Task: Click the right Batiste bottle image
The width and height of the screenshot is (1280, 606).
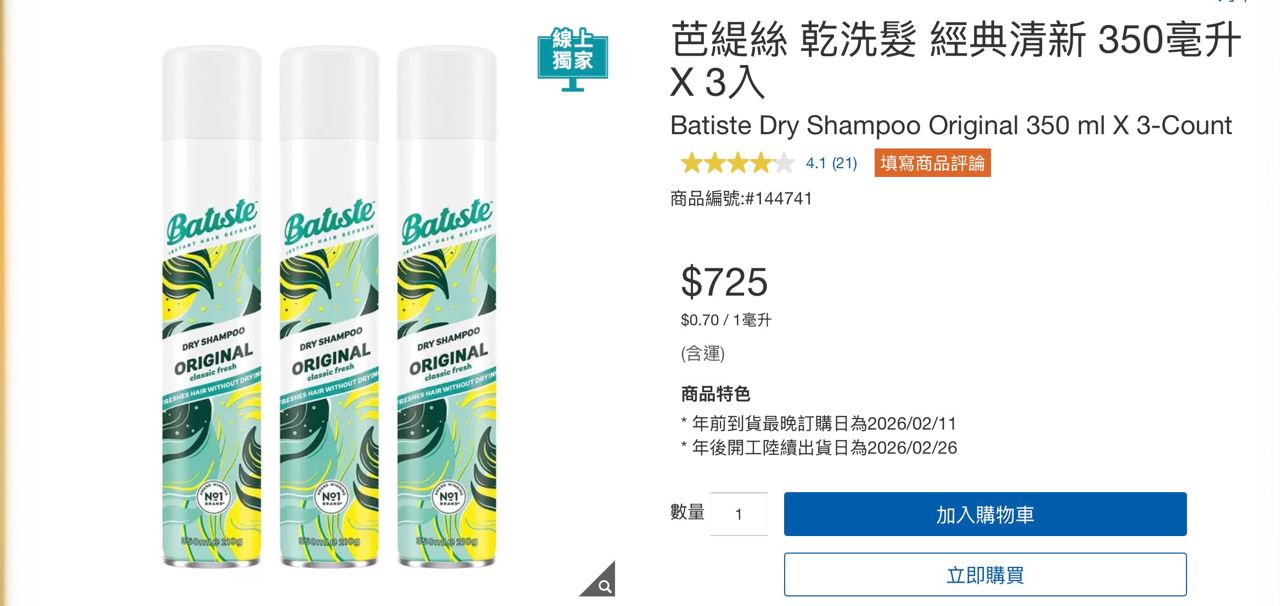Action: click(446, 307)
